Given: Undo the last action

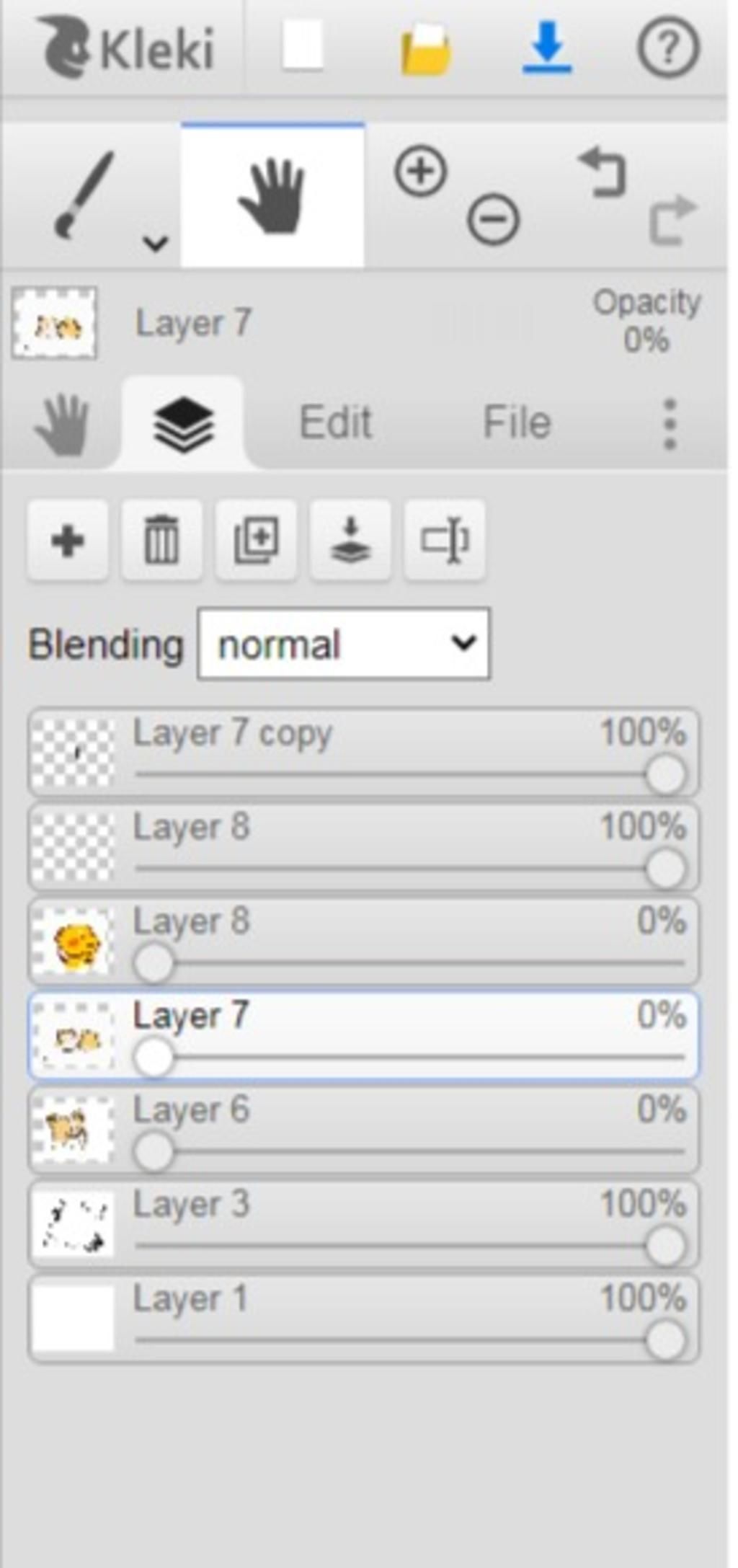Looking at the screenshot, I should [603, 172].
